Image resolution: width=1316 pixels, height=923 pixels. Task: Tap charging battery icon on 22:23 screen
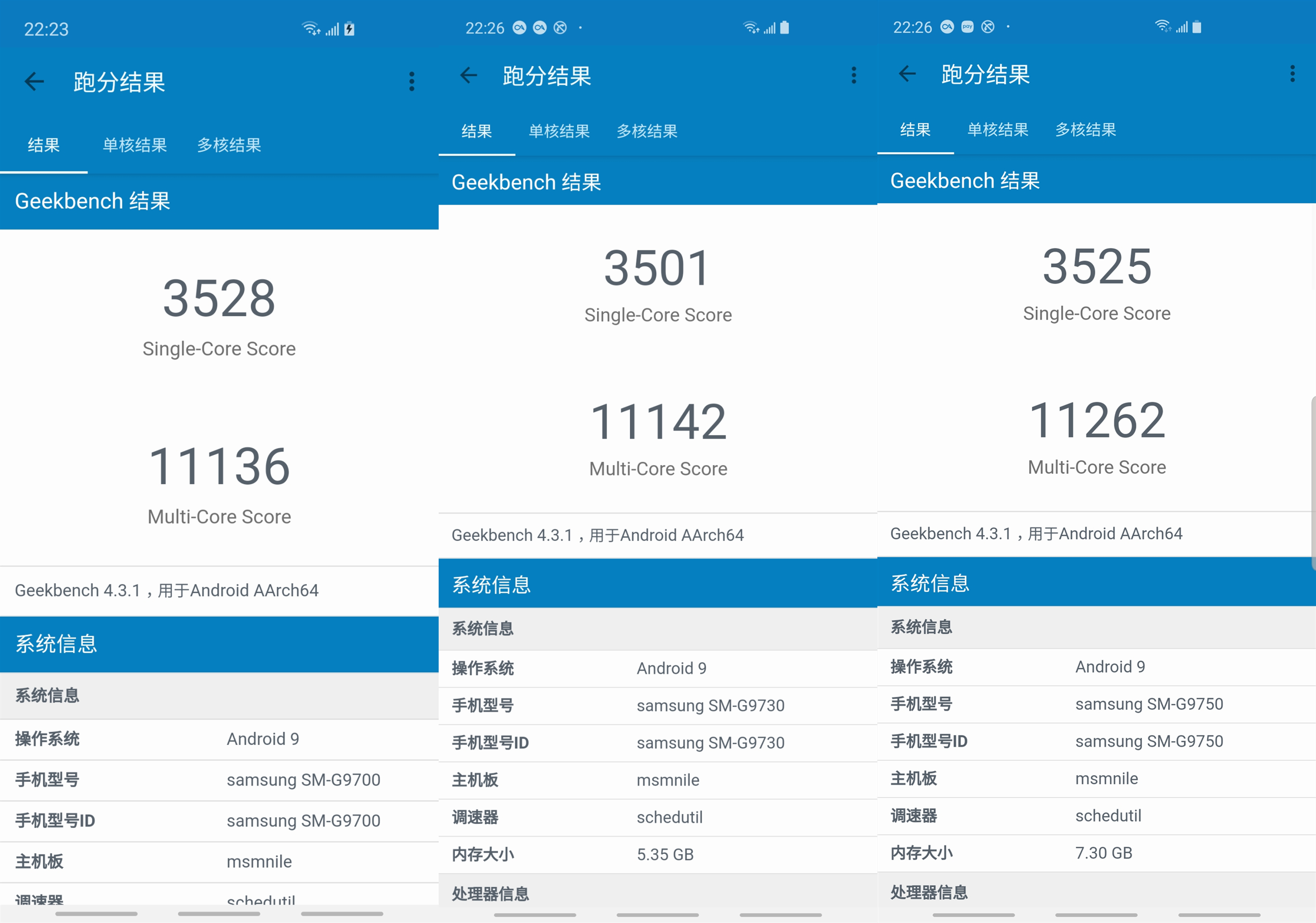click(x=349, y=29)
